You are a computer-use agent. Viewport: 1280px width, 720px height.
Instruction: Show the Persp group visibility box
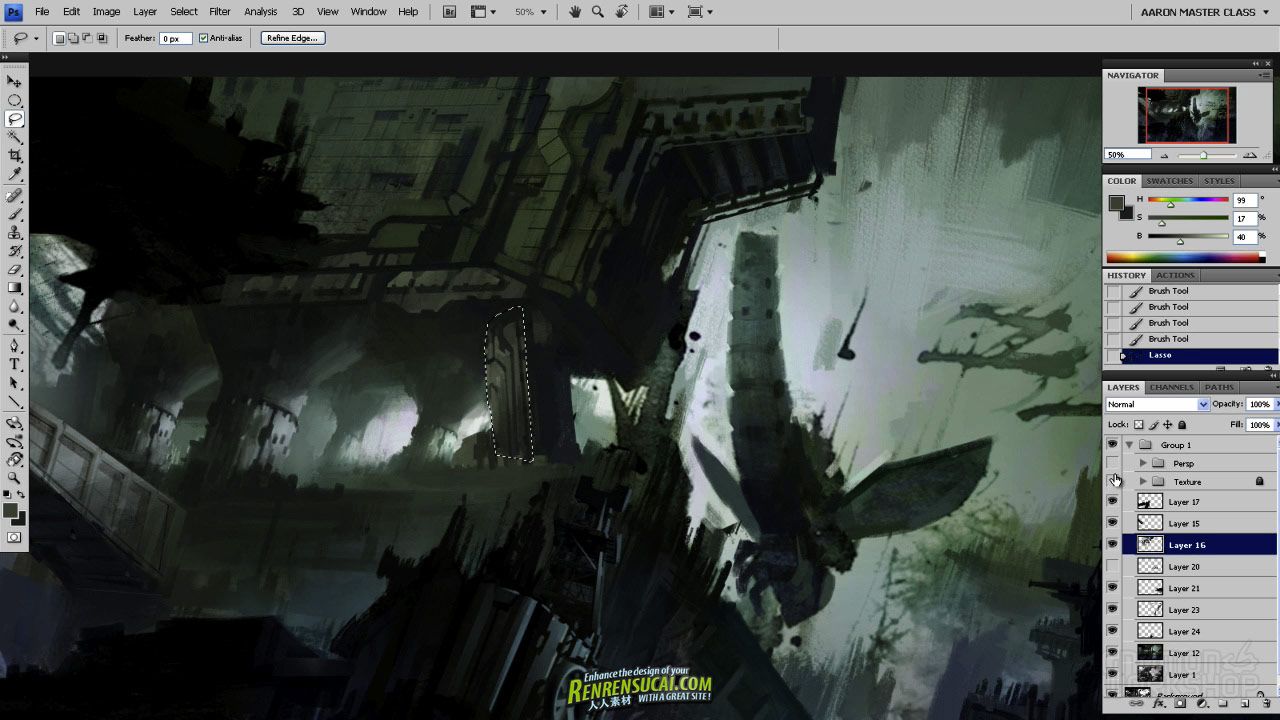[1112, 463]
